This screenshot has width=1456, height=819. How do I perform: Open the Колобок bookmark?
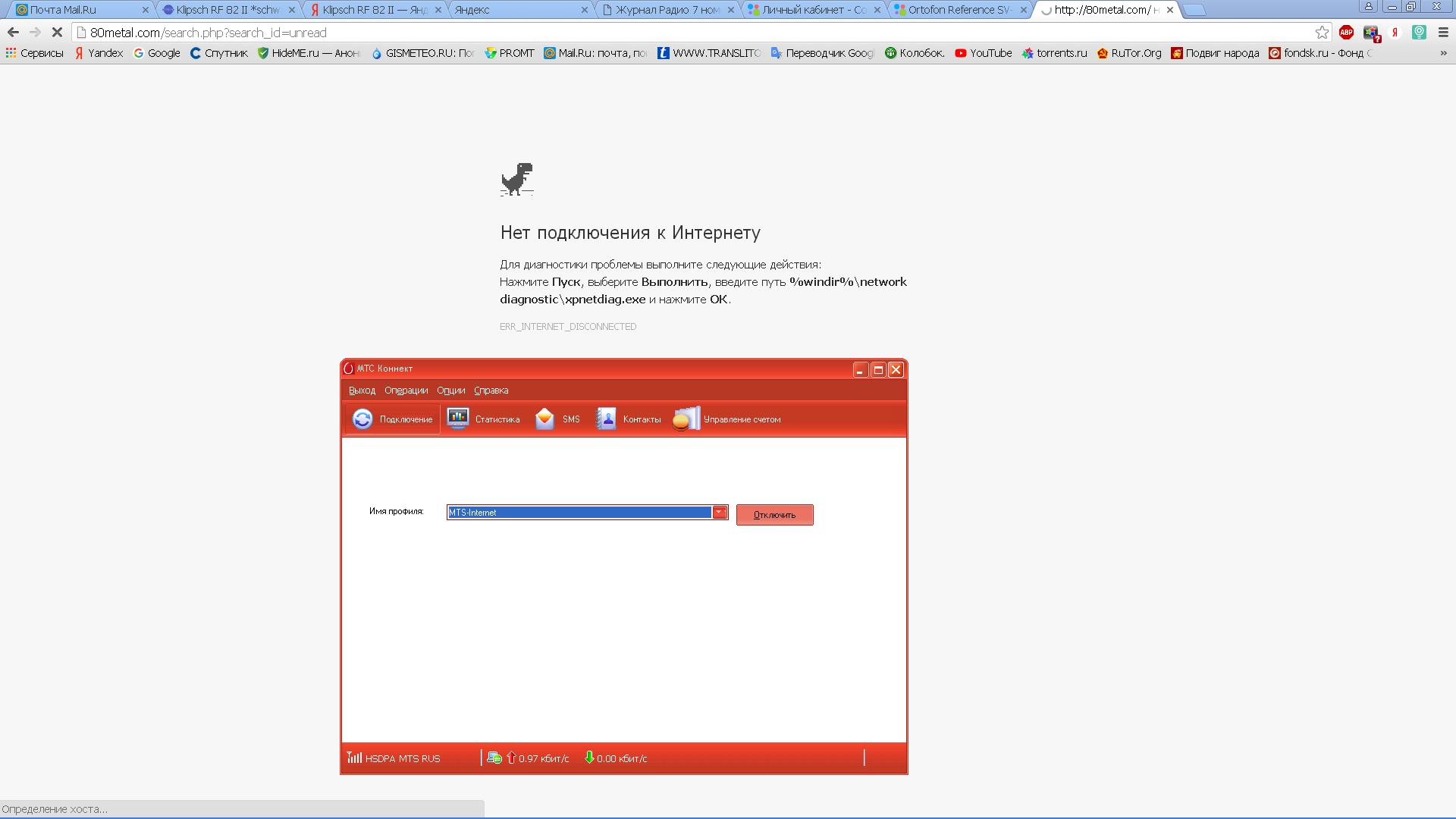click(x=915, y=53)
